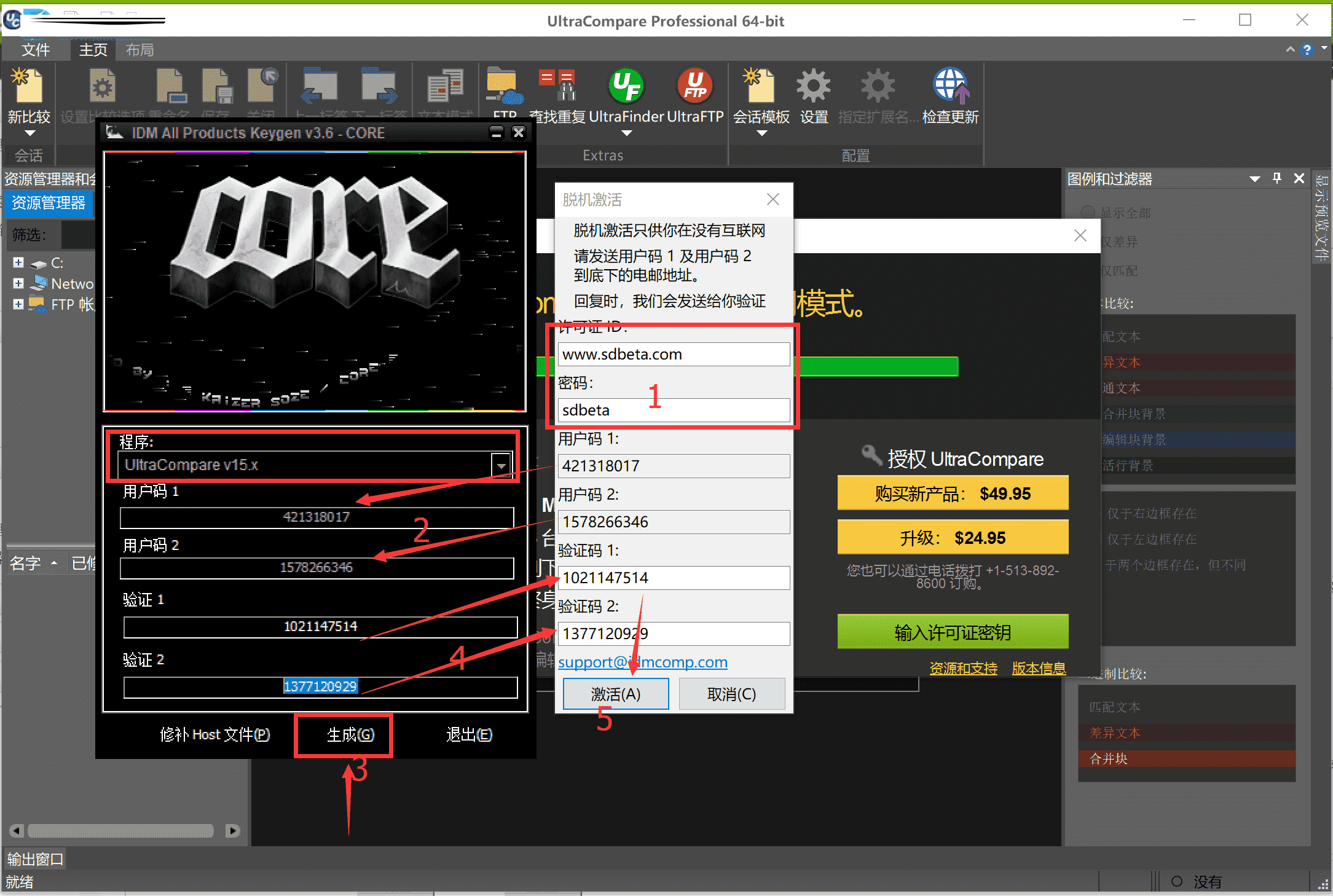
Task: Close the Legend and Filter (图例和过滤器) panel
Action: [x=1299, y=178]
